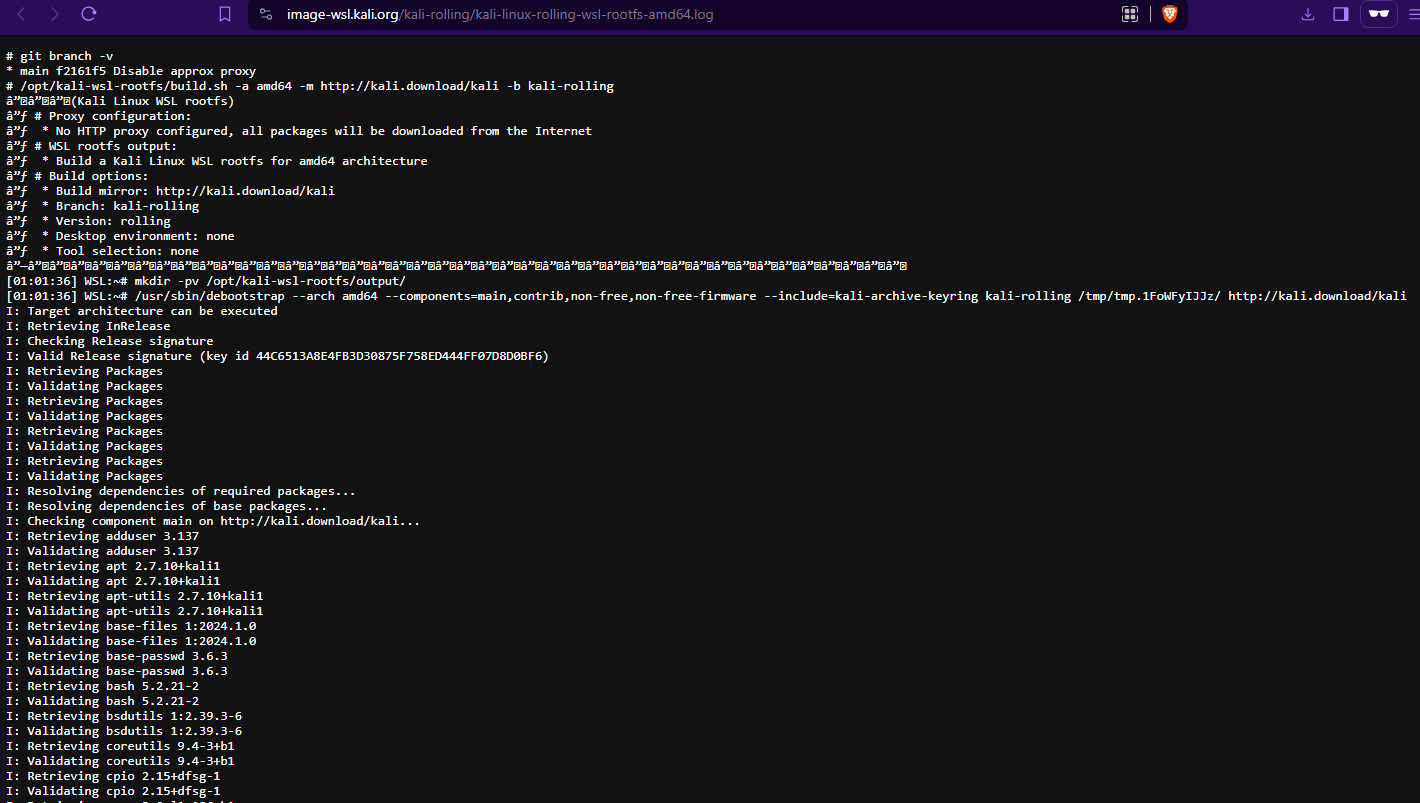Click the address bar URL text

click(500, 14)
